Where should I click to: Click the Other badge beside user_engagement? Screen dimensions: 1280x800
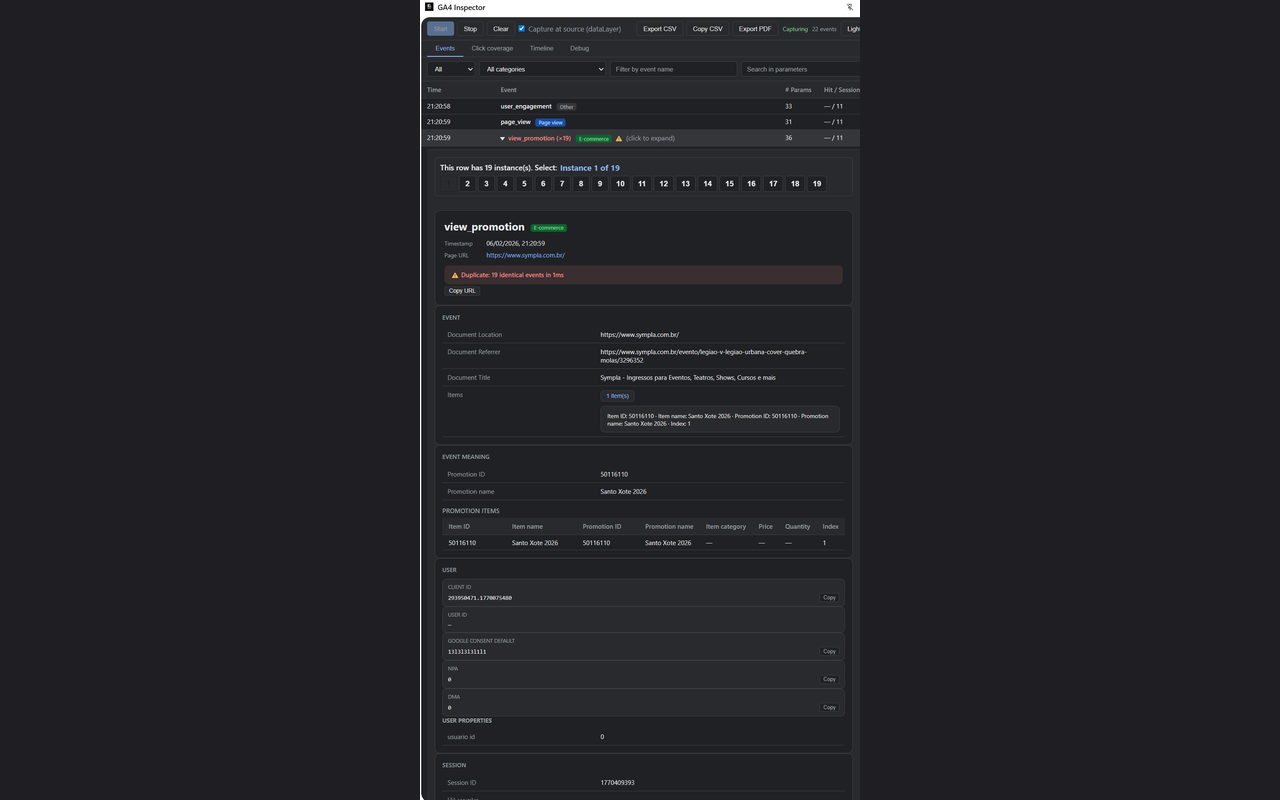coord(566,107)
